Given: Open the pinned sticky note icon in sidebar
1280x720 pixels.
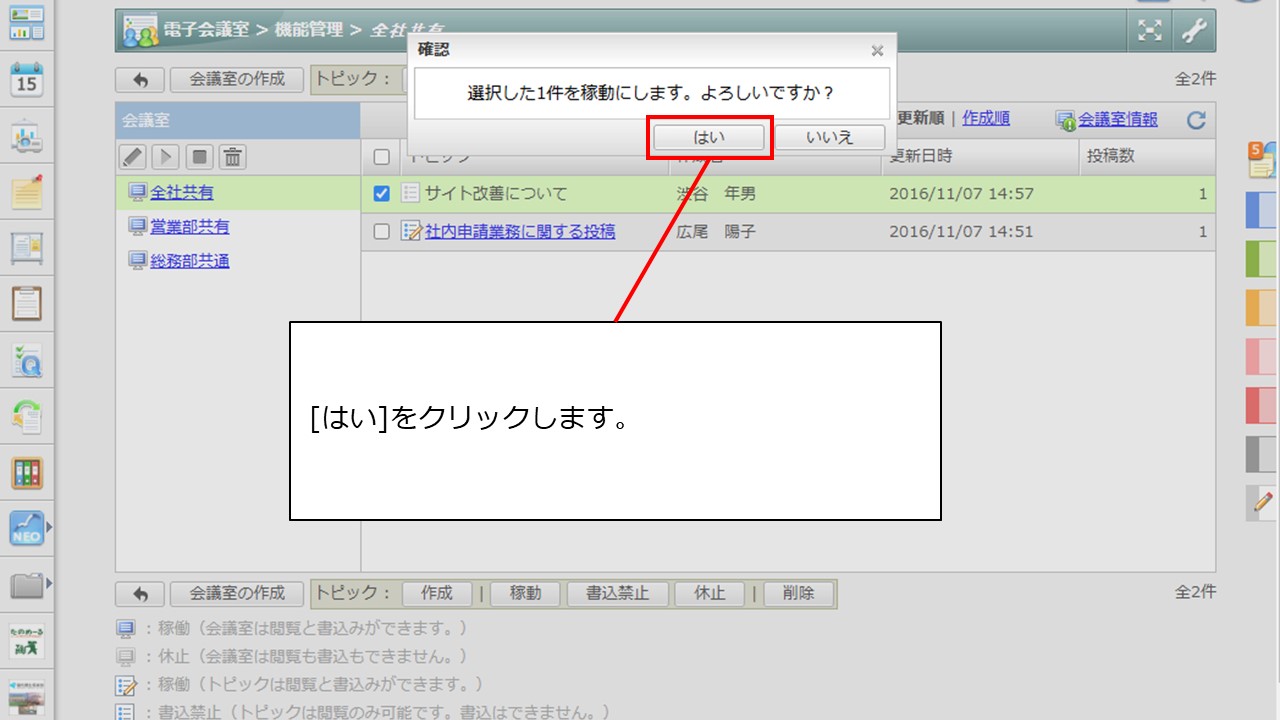Looking at the screenshot, I should 27,191.
